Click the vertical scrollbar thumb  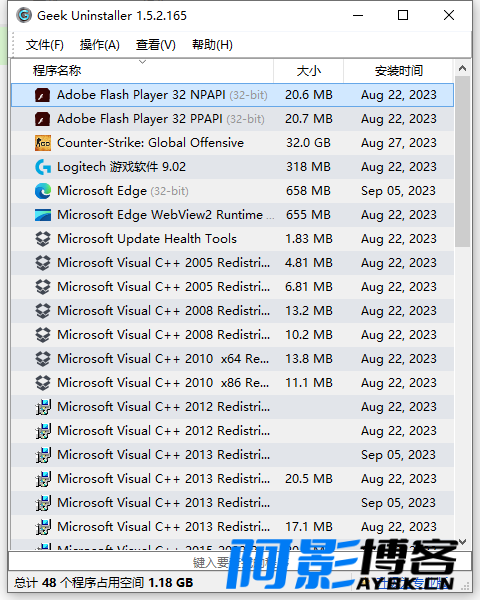point(462,161)
